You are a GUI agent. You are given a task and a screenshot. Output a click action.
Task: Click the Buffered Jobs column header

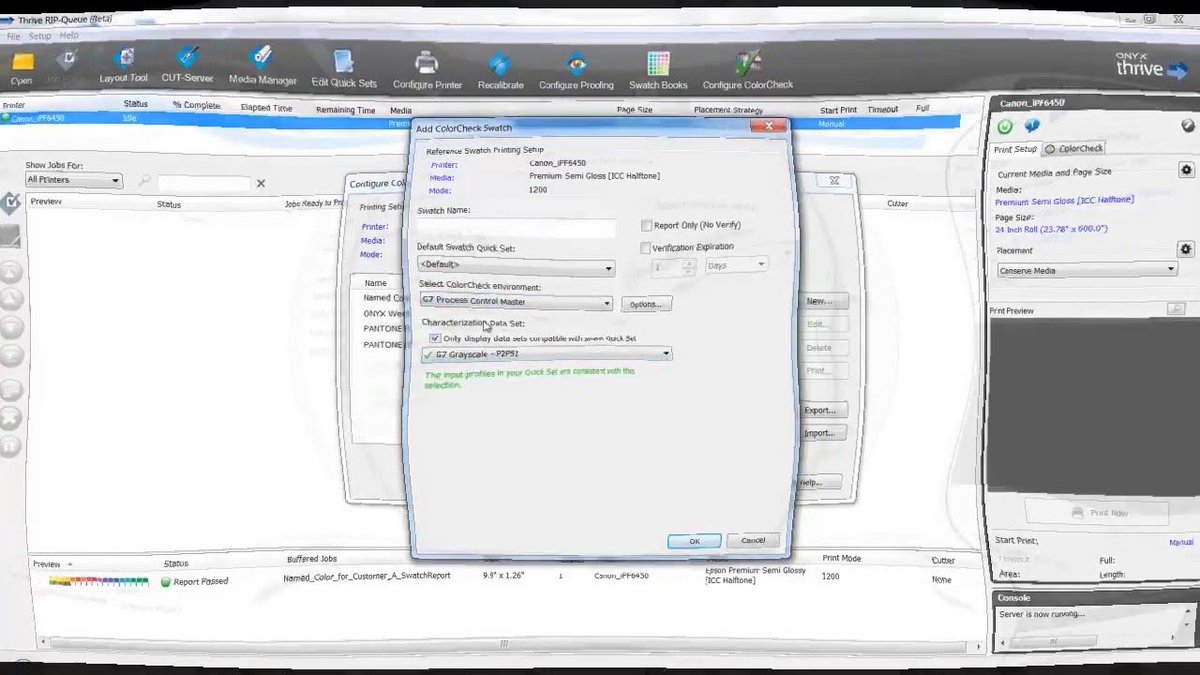coord(311,559)
